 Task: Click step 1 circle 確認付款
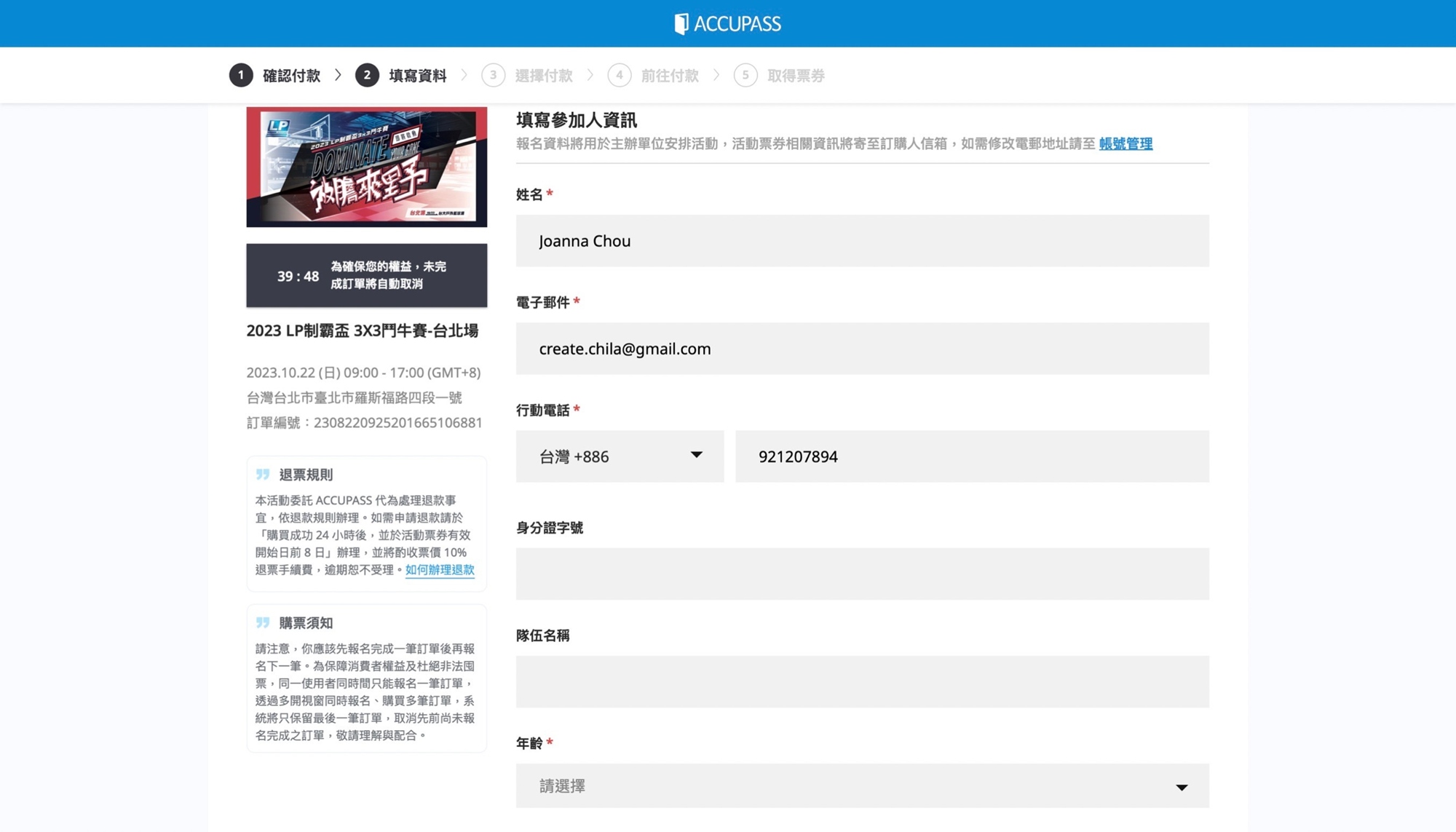tap(241, 75)
